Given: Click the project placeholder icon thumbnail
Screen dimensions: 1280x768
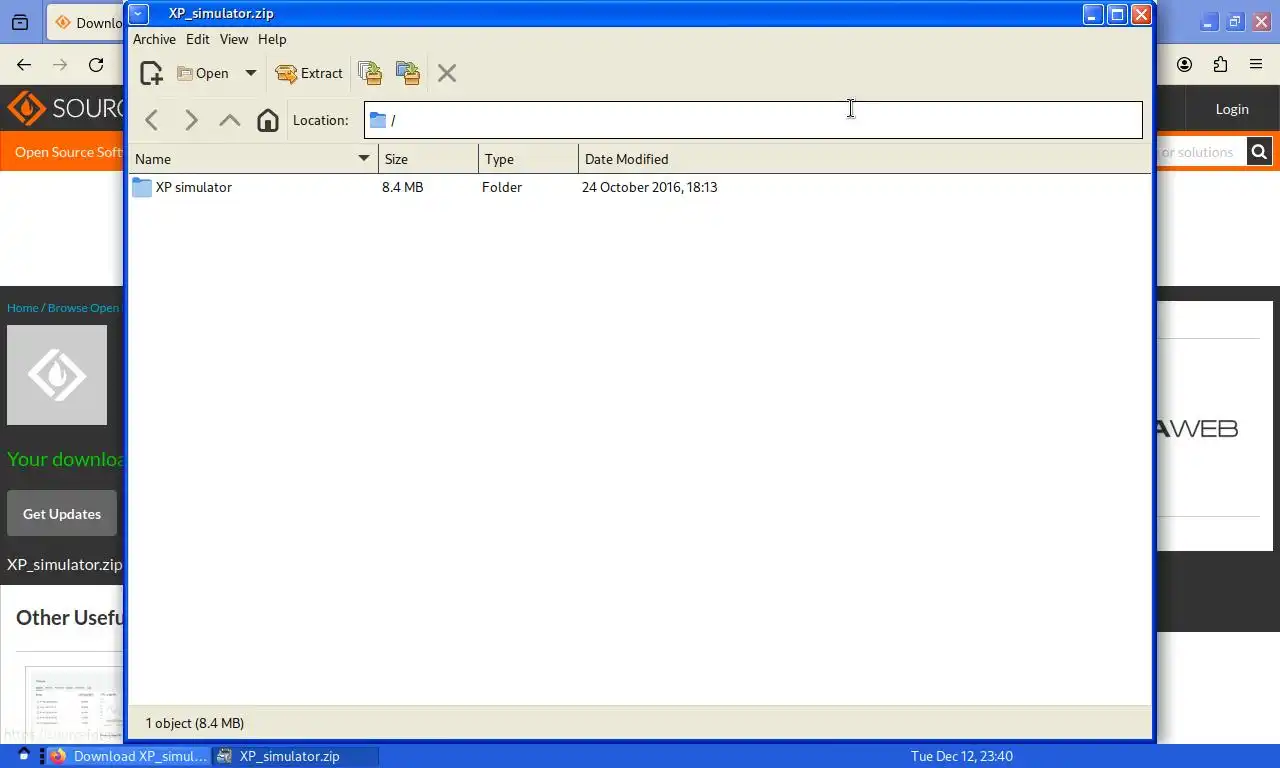Looking at the screenshot, I should pyautogui.click(x=57, y=375).
